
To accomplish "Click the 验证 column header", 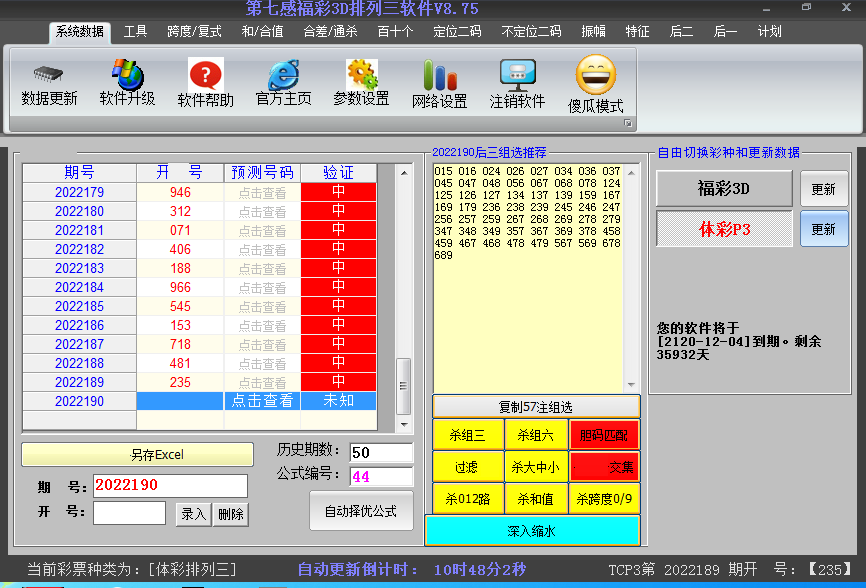I will 339,172.
